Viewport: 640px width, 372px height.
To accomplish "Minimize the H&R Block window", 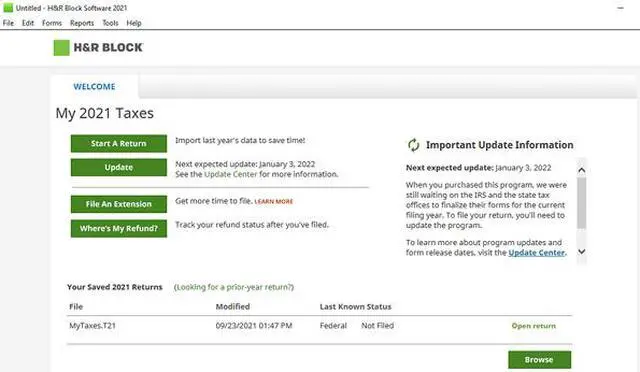I will 620,8.
